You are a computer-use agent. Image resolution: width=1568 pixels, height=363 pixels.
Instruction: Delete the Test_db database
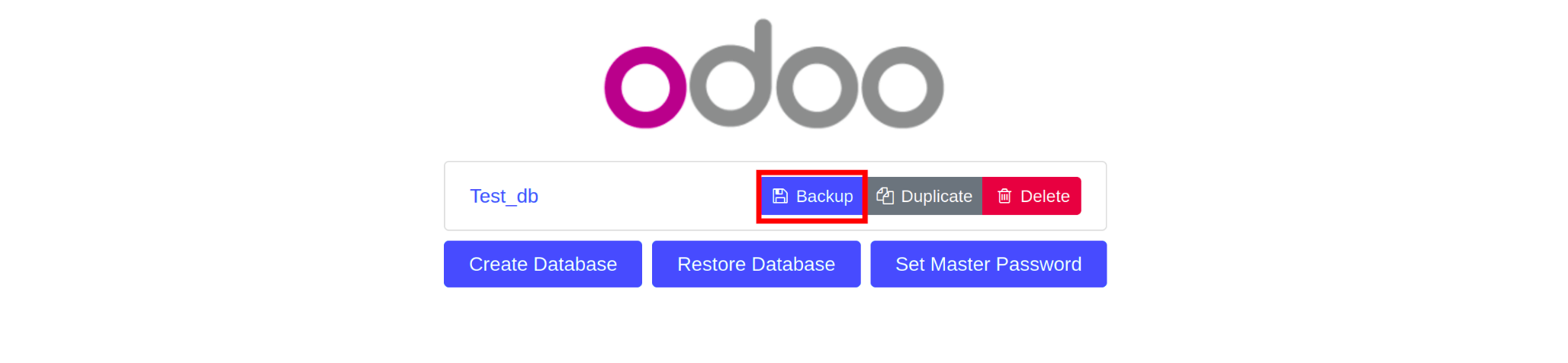pos(1031,196)
